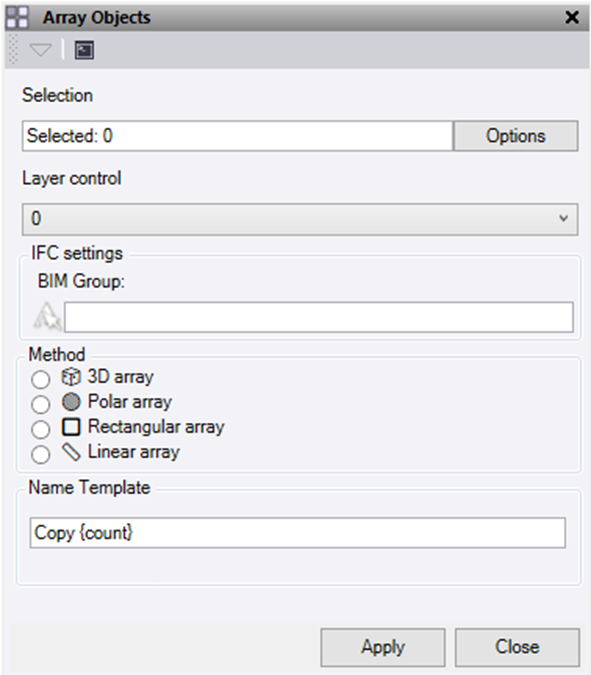
Task: Apply the array settings
Action: tap(383, 647)
